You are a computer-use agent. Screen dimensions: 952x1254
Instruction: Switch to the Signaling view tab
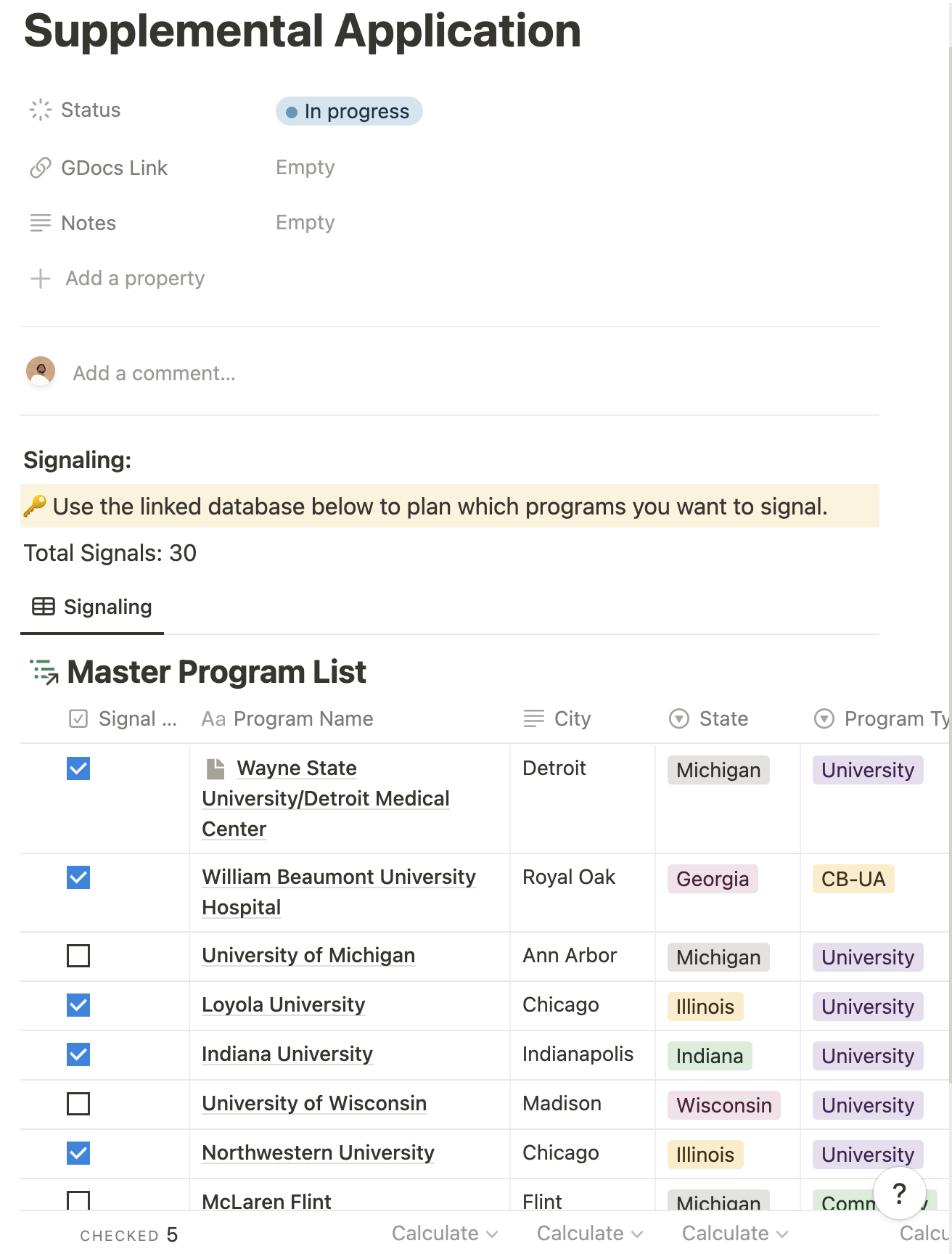coord(93,607)
